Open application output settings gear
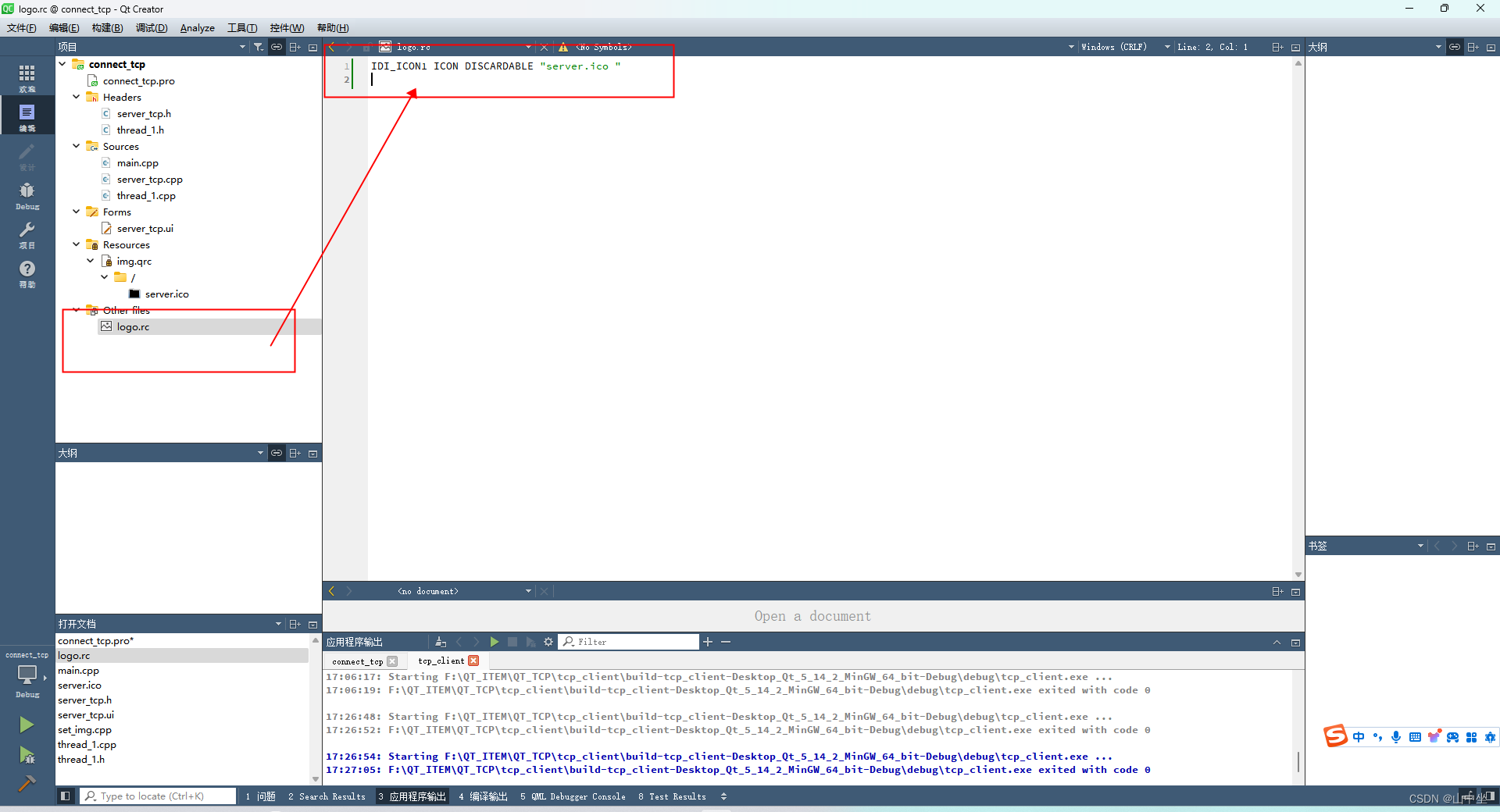This screenshot has width=1500, height=812. coord(548,642)
